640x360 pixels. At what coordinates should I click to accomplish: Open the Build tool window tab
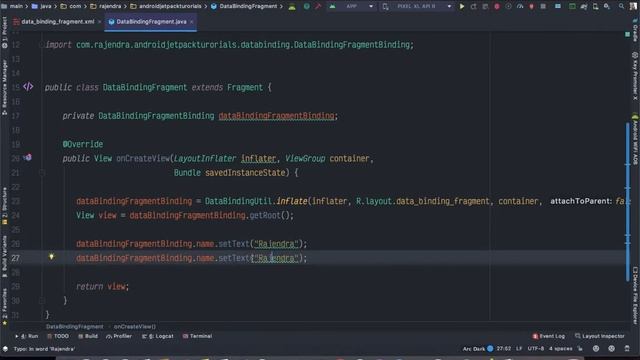[88, 336]
